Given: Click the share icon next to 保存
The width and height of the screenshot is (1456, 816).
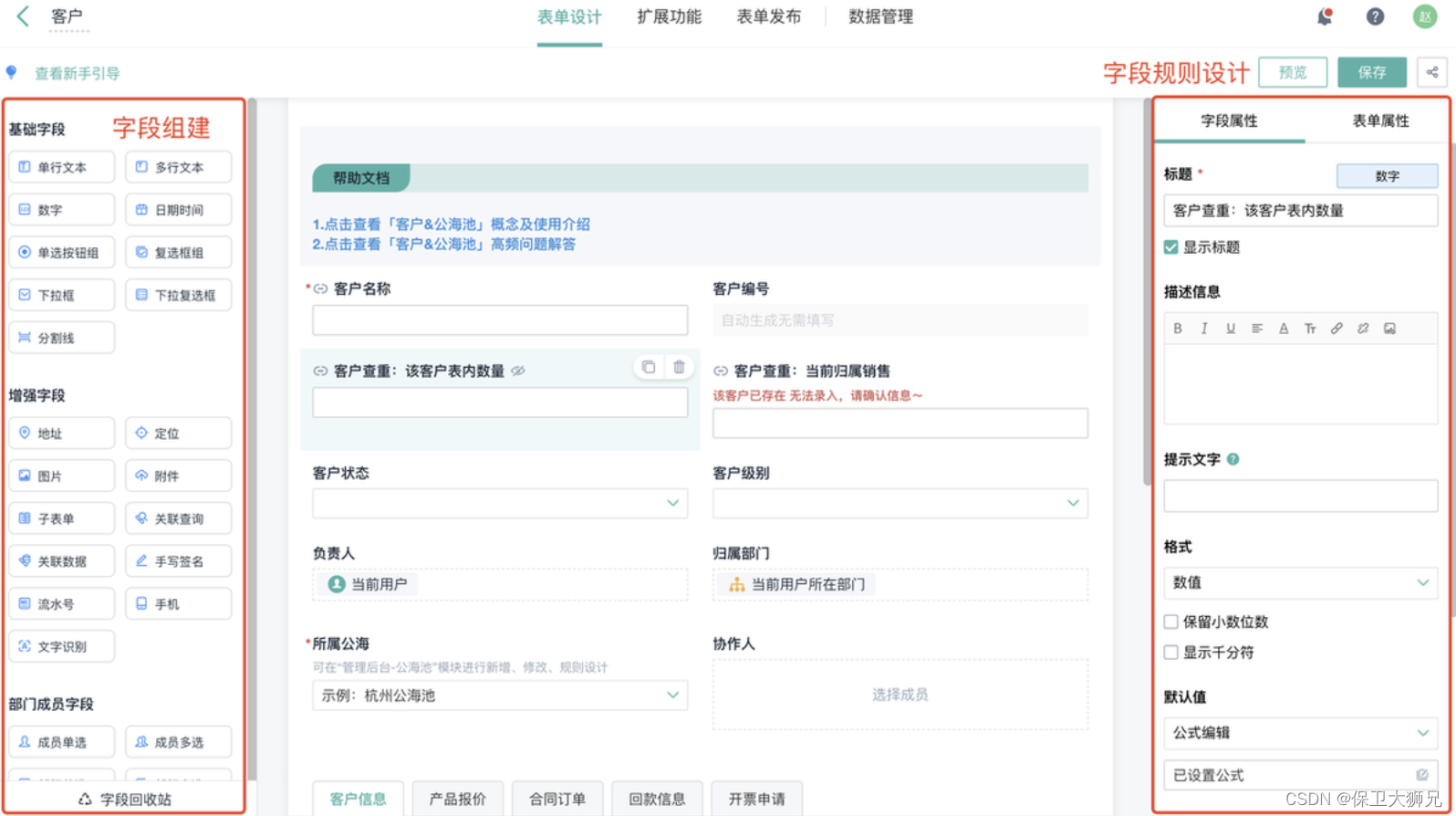Looking at the screenshot, I should (1432, 72).
